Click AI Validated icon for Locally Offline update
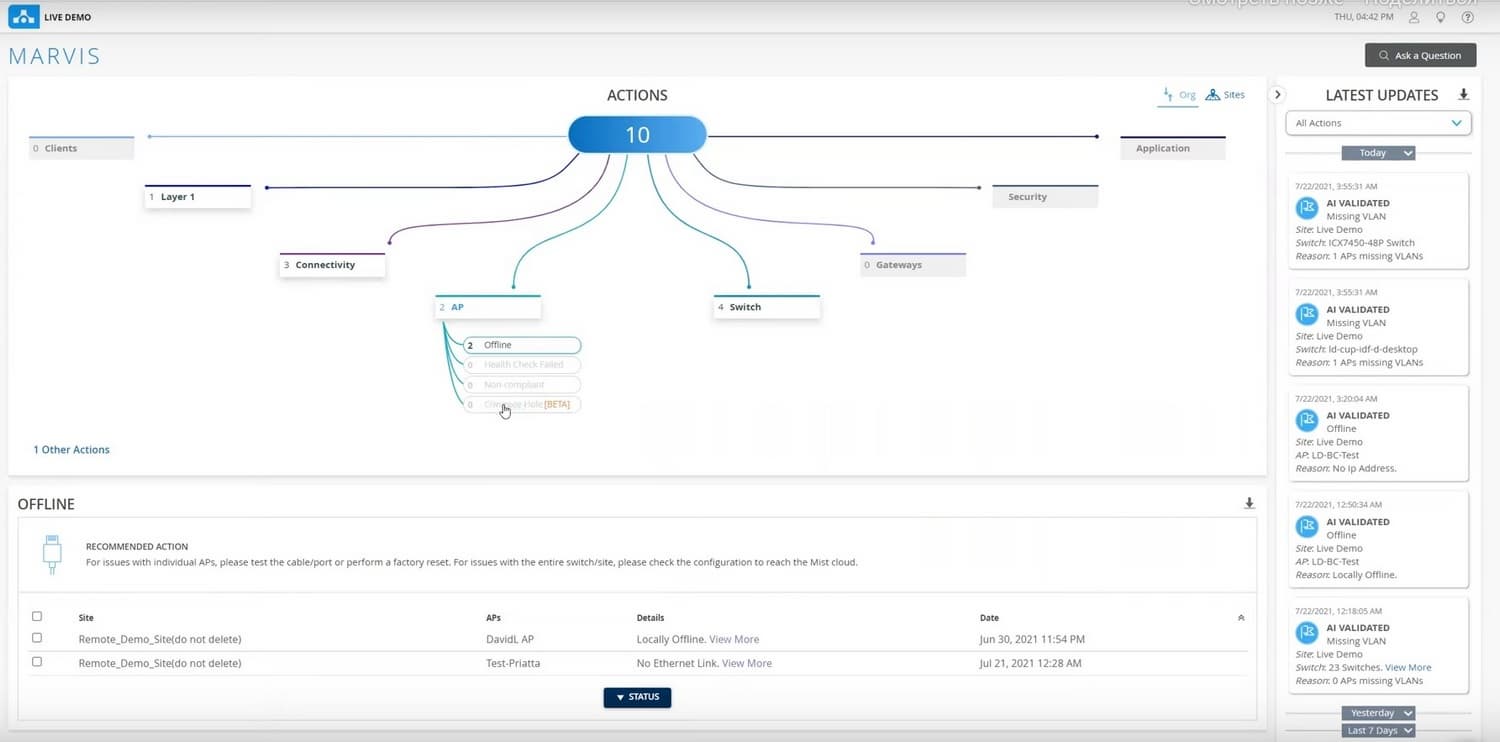Screen dimensions: 1500x742 (1307, 526)
